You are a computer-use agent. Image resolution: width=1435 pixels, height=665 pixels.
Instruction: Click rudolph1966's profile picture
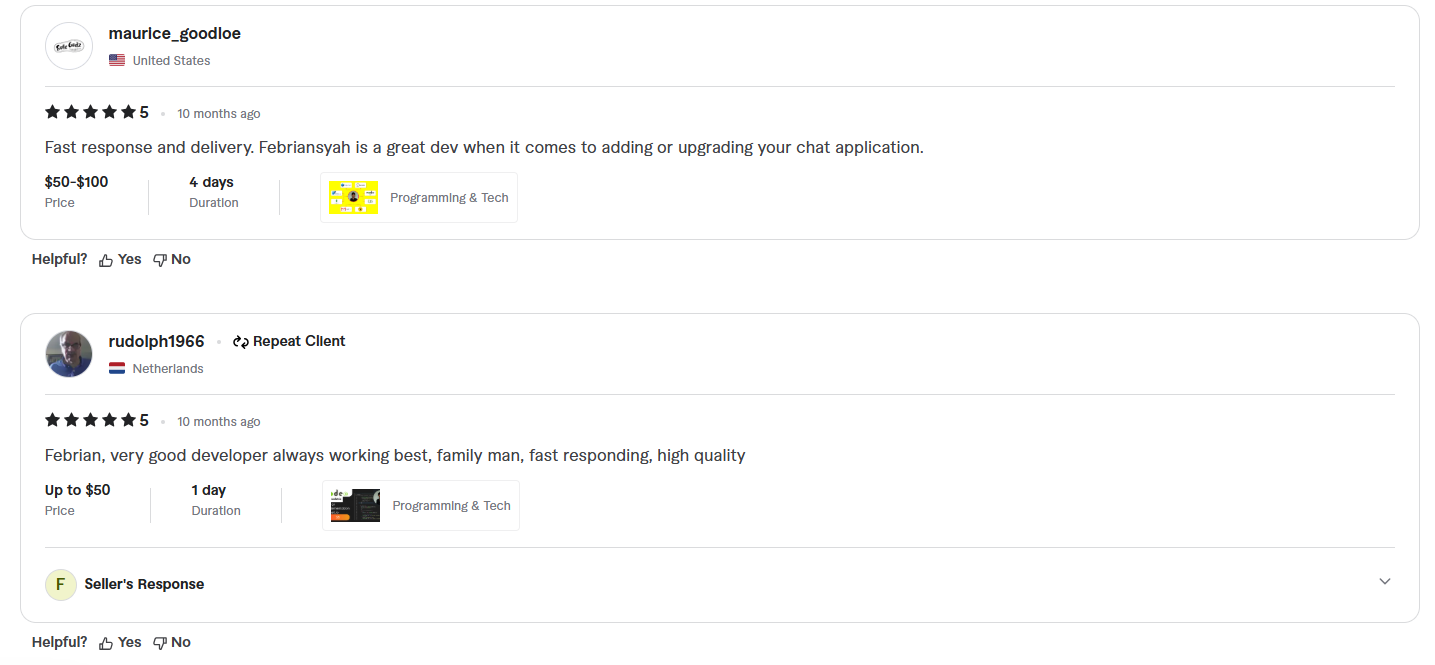[x=68, y=354]
